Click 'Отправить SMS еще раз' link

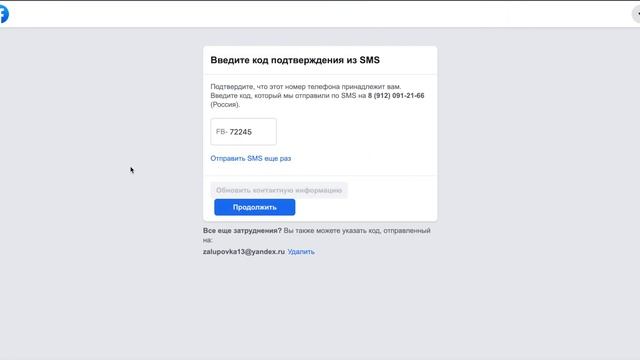[x=251, y=158]
